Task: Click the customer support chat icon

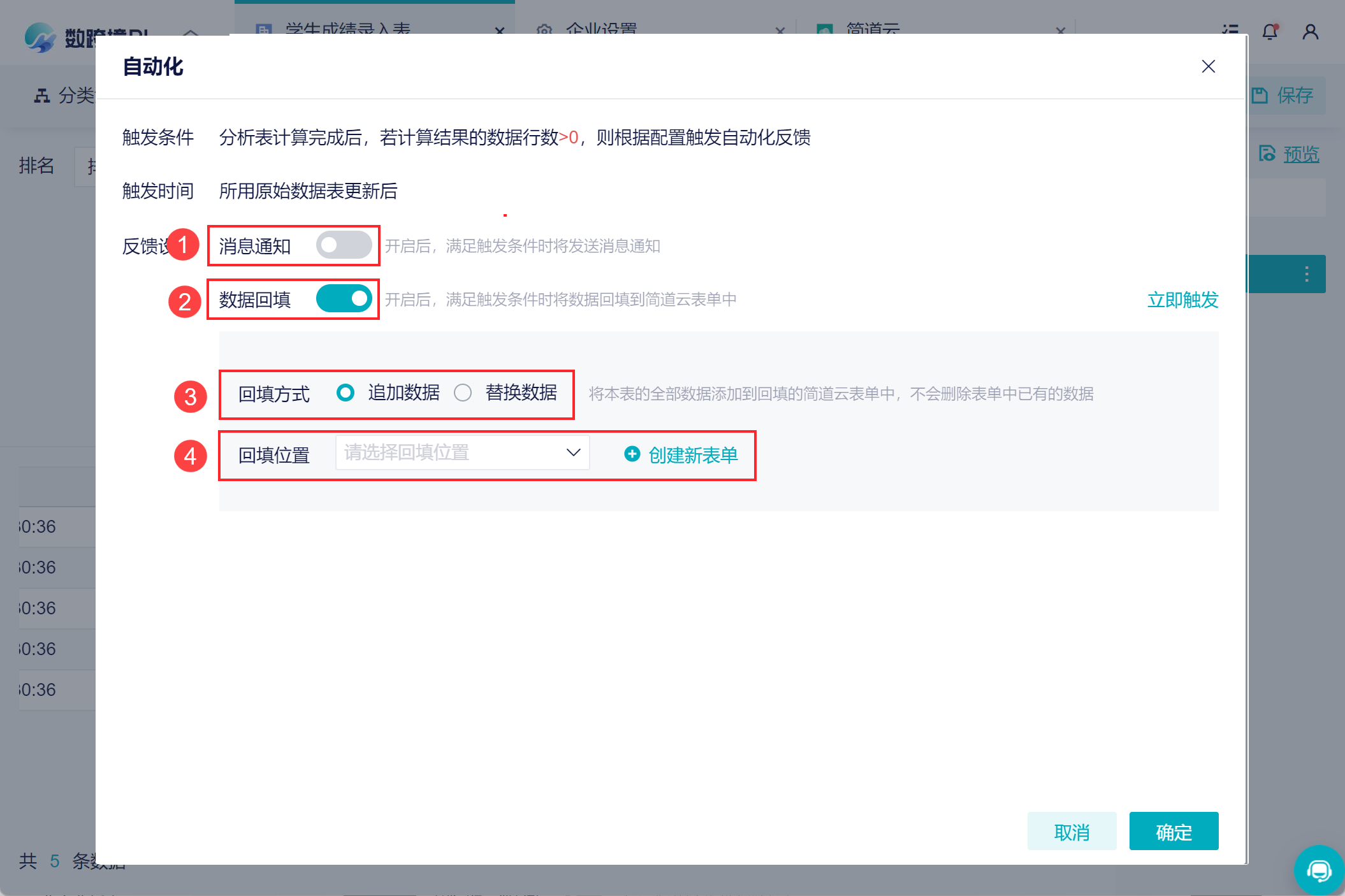Action: click(1318, 870)
